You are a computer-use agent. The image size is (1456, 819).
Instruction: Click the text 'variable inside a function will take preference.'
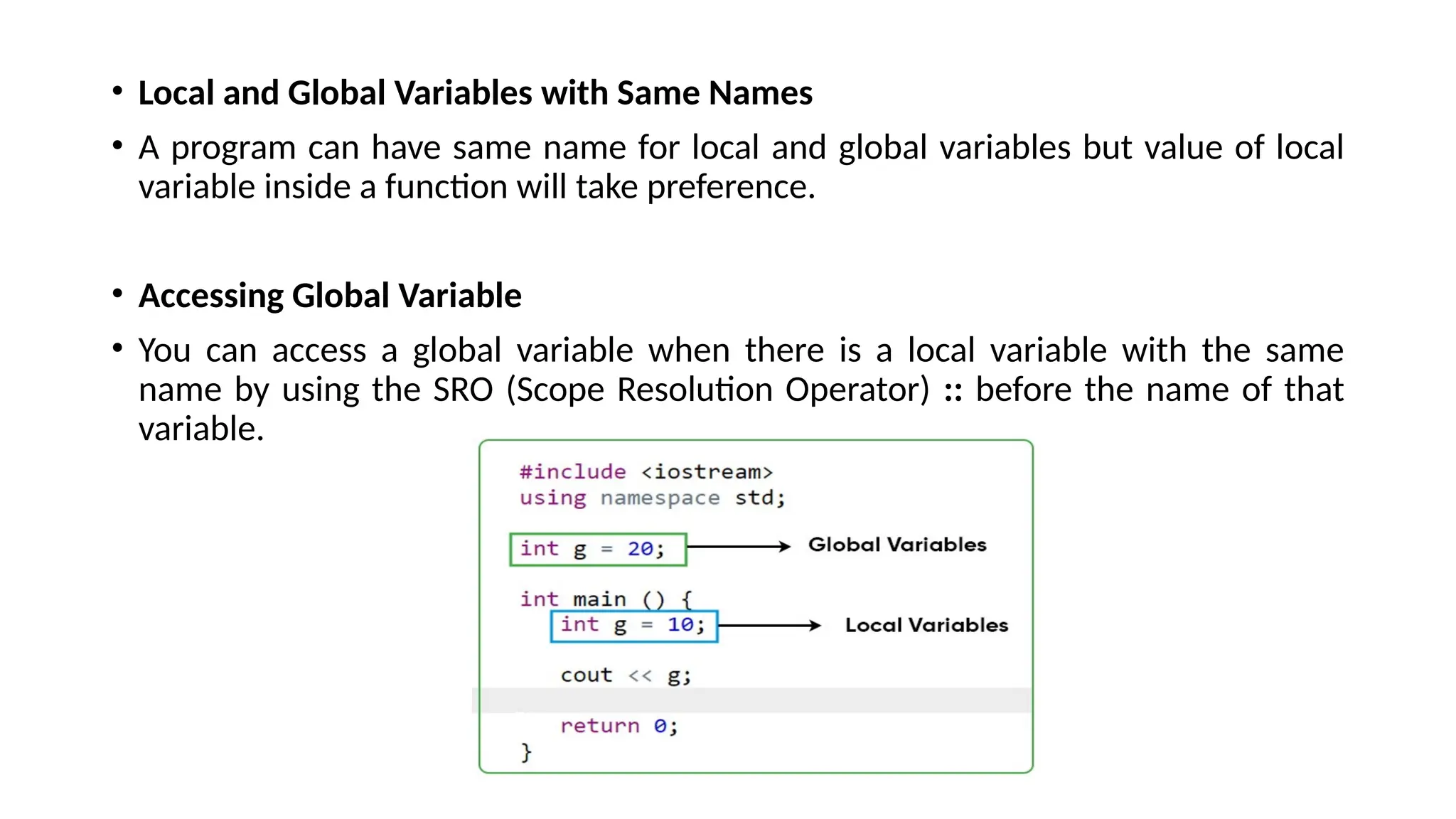coord(476,187)
